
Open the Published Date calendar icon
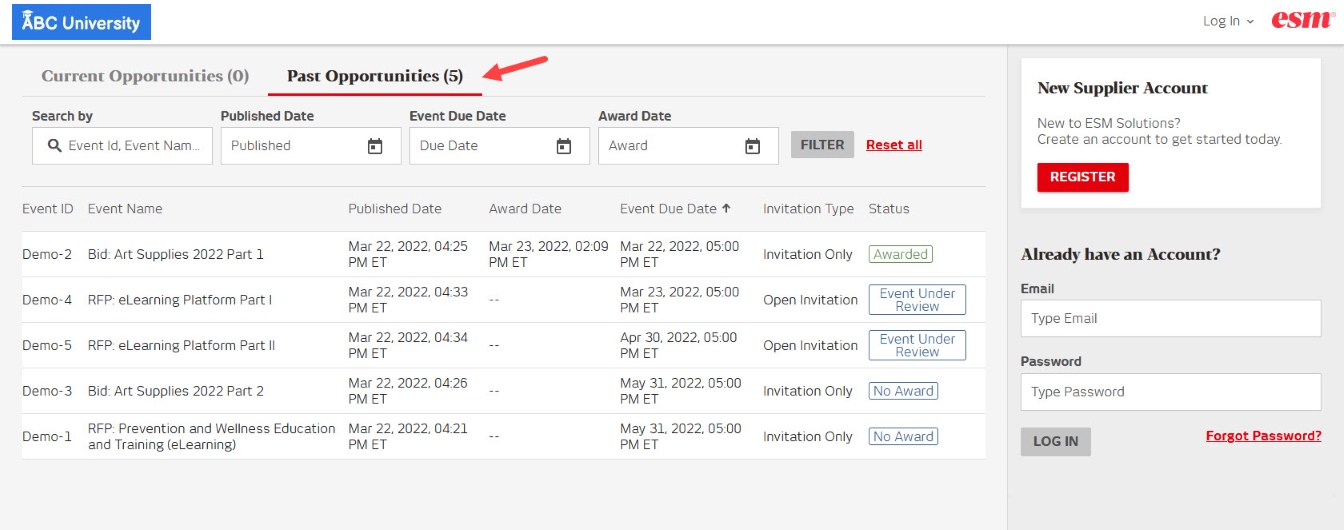(x=375, y=146)
